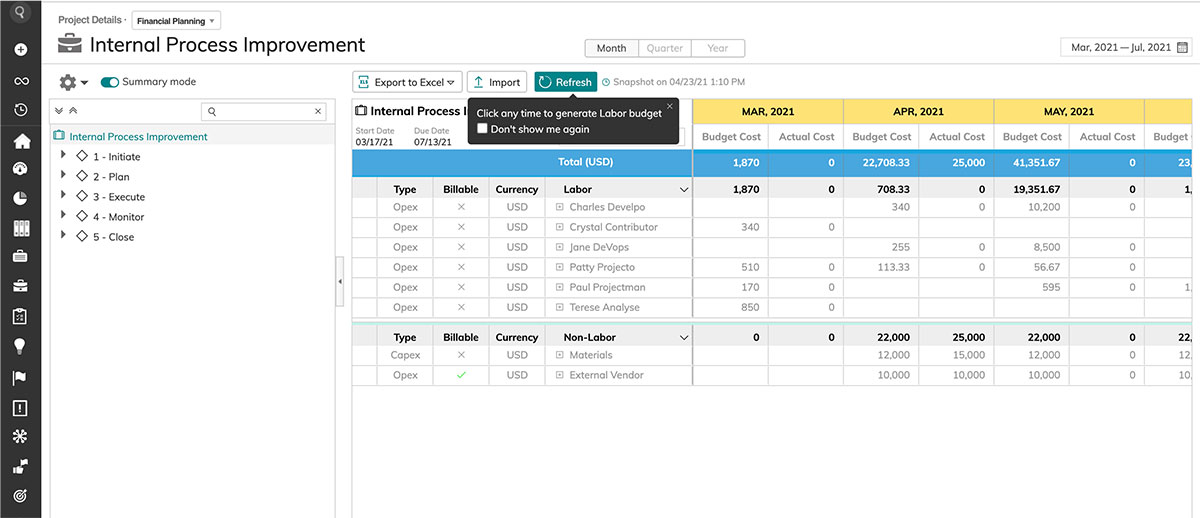Click the first briefcase sidebar icon

pyautogui.click(x=20, y=256)
